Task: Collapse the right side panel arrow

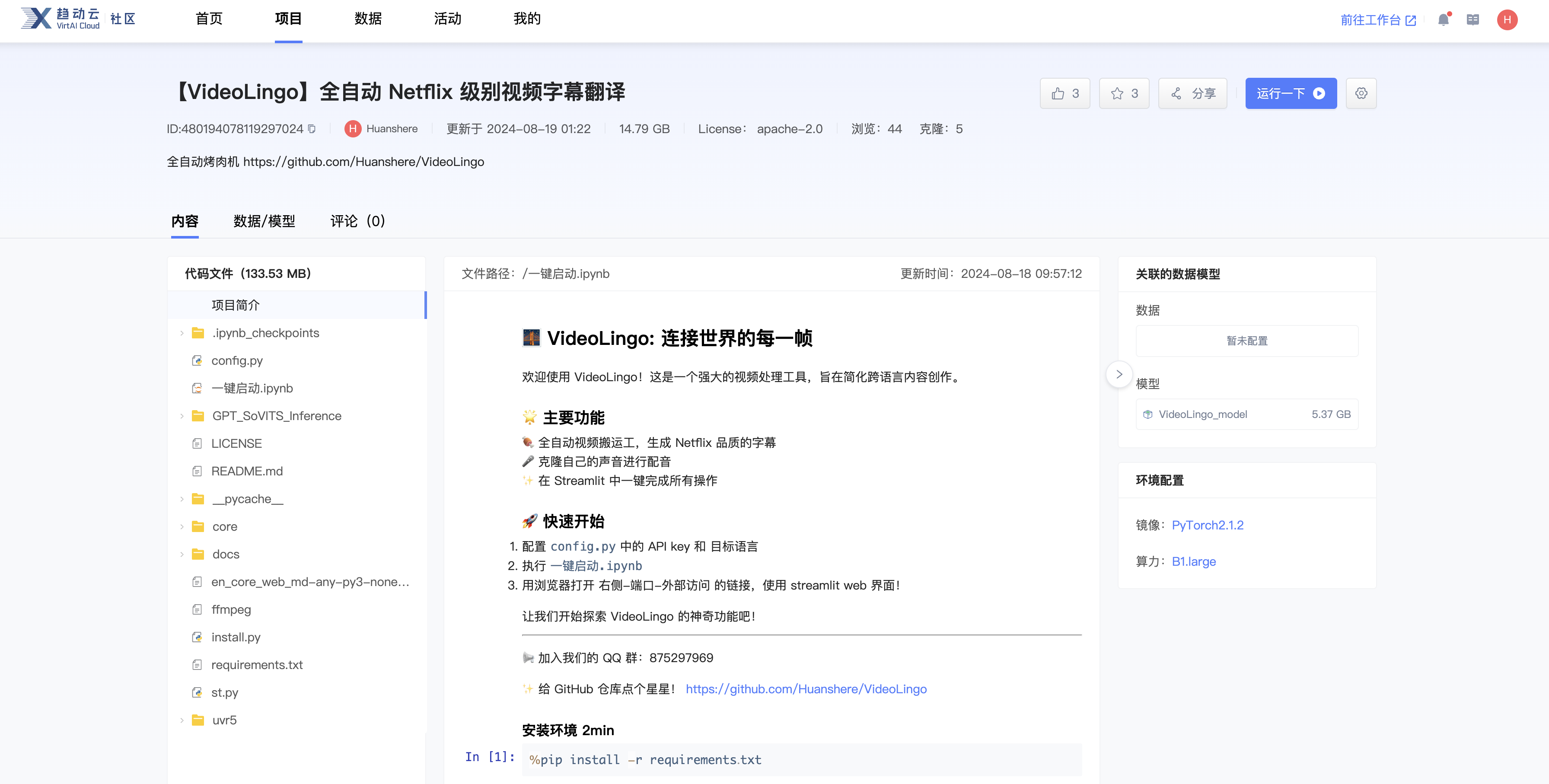Action: coord(1119,374)
